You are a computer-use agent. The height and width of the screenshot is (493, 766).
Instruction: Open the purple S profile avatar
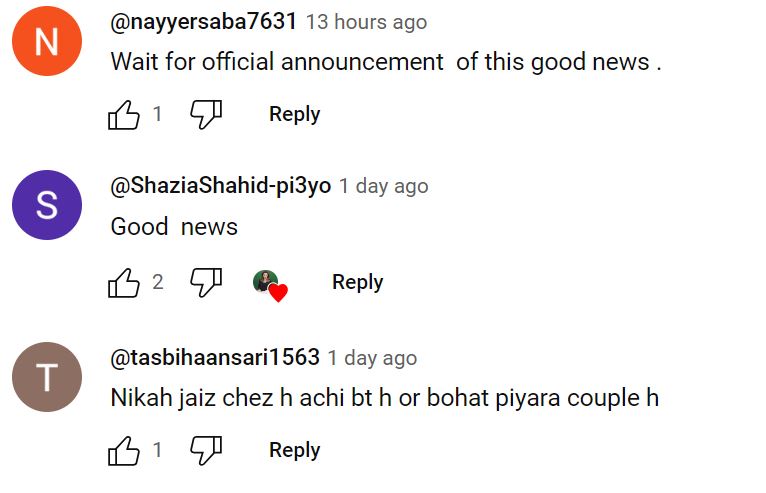click(47, 205)
